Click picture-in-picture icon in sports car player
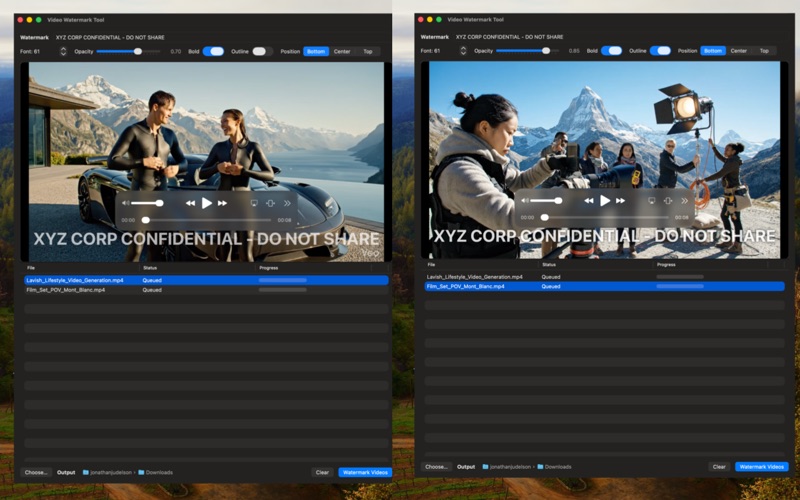Image resolution: width=800 pixels, height=500 pixels. (270, 203)
